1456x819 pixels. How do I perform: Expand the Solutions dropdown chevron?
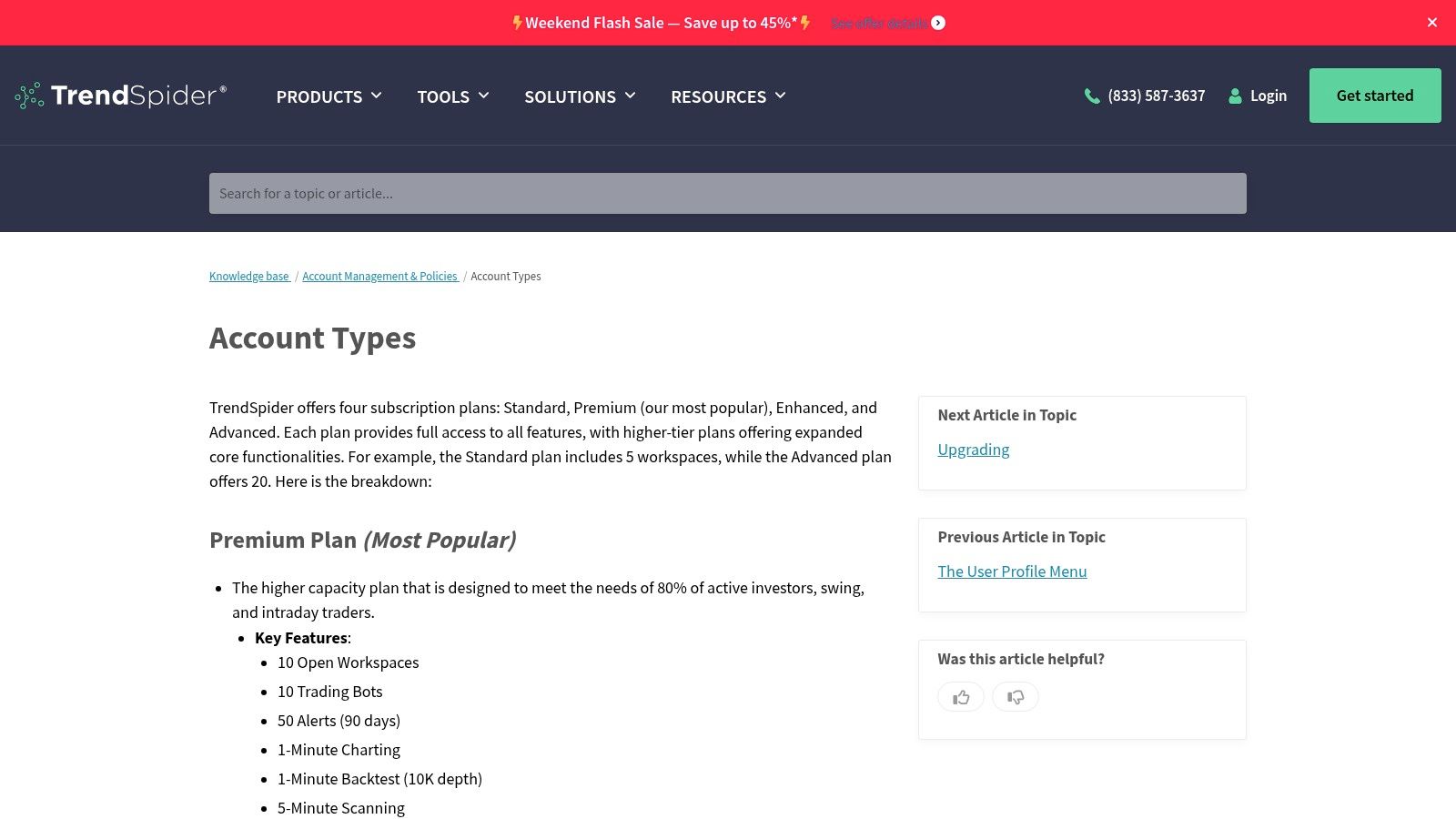630,96
